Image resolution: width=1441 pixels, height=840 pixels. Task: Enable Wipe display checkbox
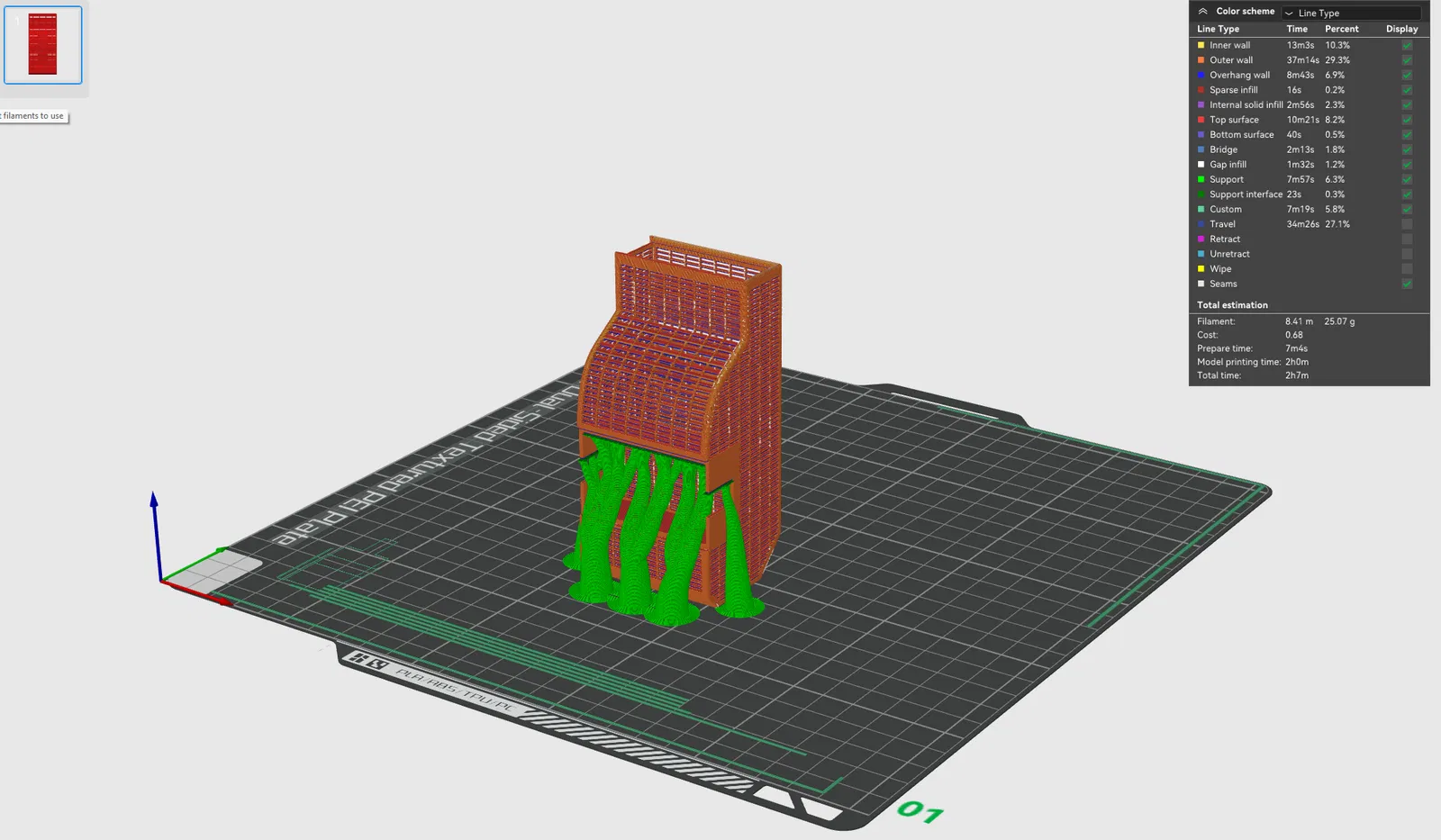tap(1407, 268)
